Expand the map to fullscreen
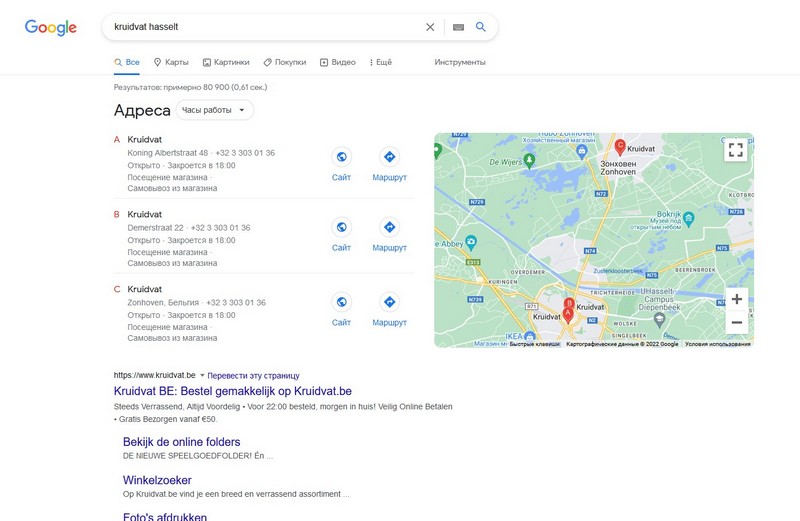The width and height of the screenshot is (800, 521). (735, 150)
